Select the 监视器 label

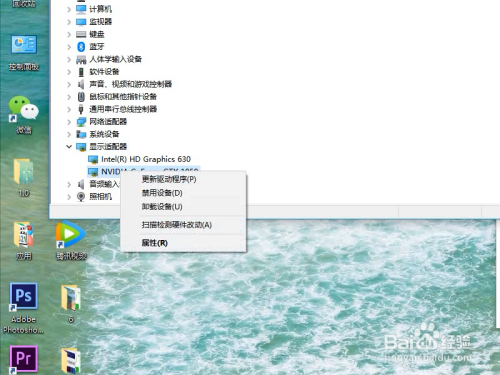click(100, 22)
